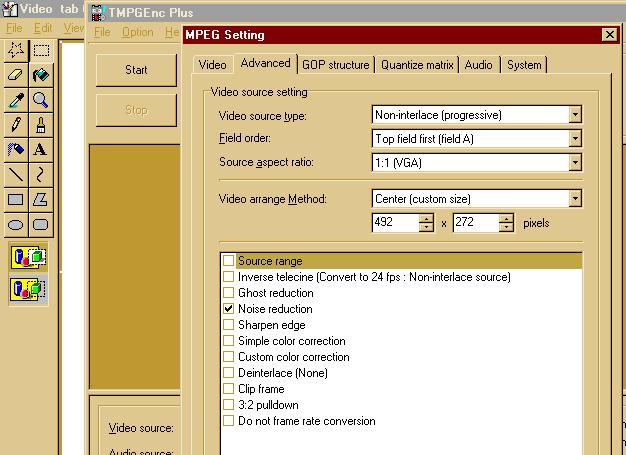Image resolution: width=626 pixels, height=455 pixels.
Task: Select the Advanced tab
Action: [x=265, y=63]
